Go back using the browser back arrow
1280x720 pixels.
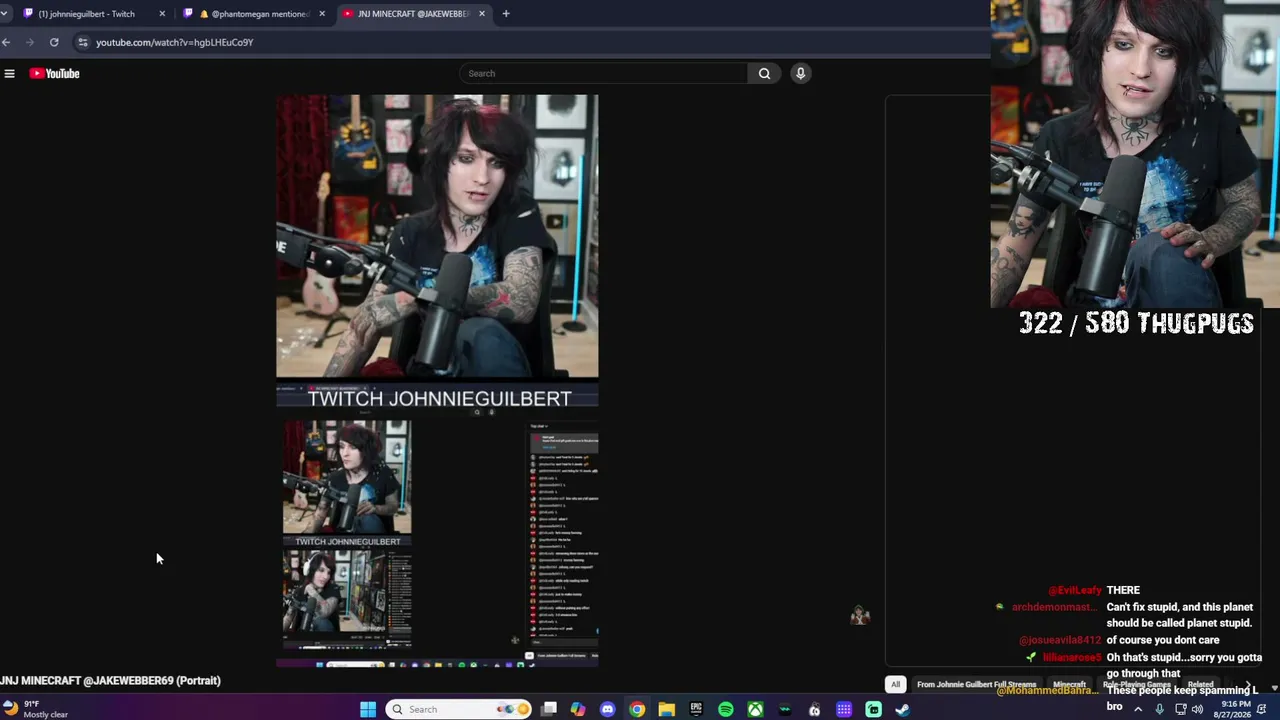point(6,42)
